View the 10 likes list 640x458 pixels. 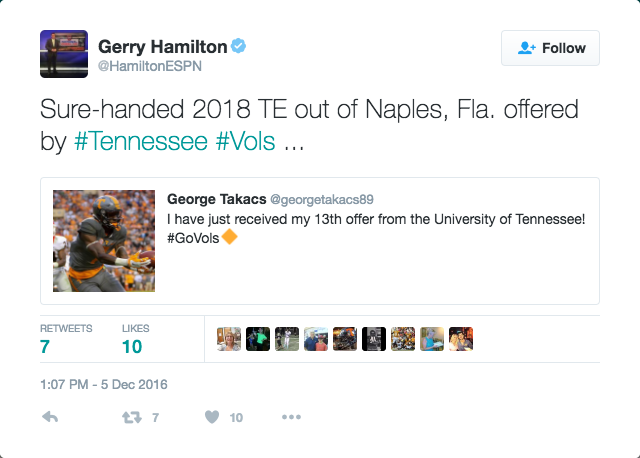tap(136, 339)
